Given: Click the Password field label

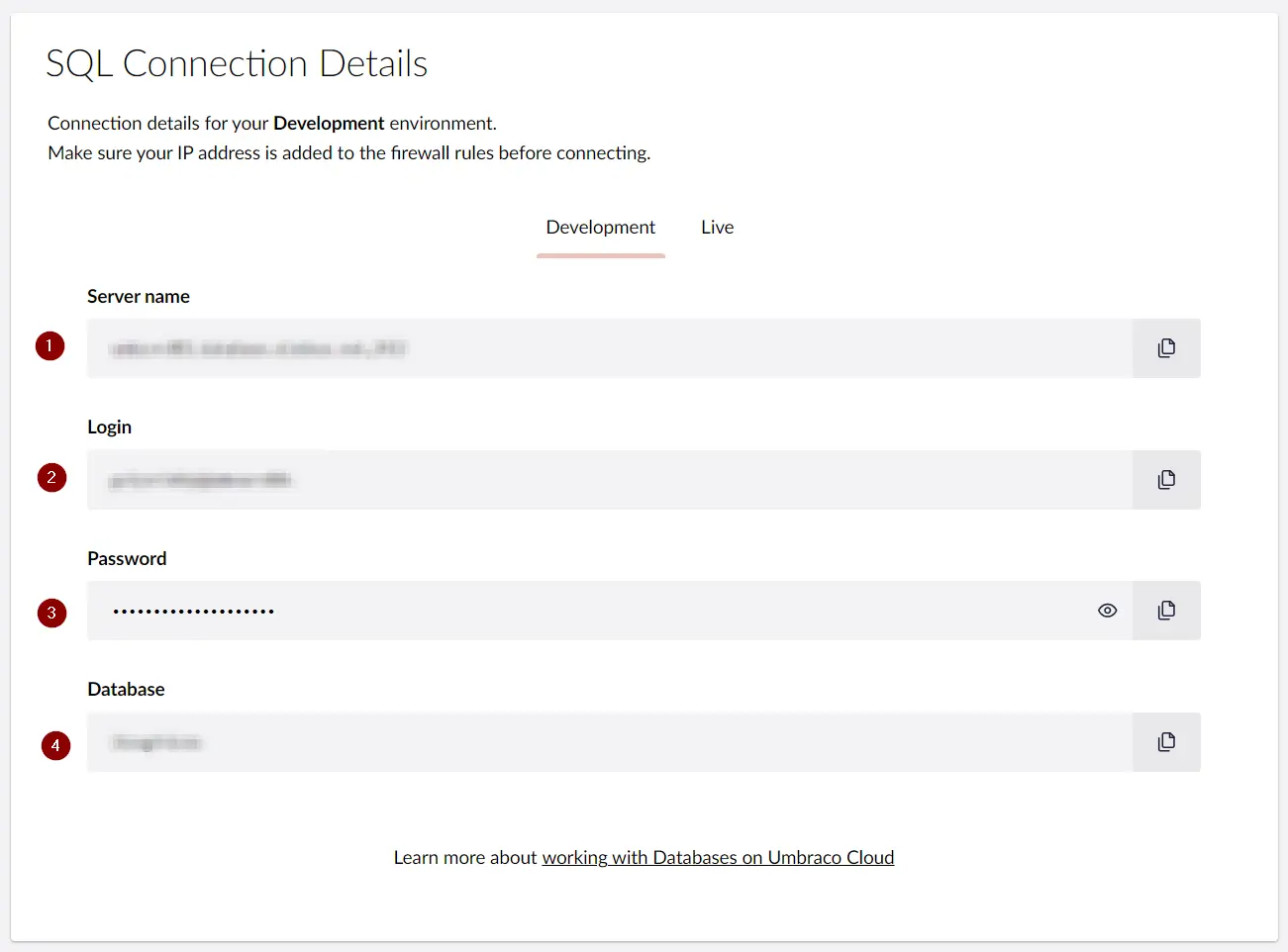Looking at the screenshot, I should pos(127,559).
